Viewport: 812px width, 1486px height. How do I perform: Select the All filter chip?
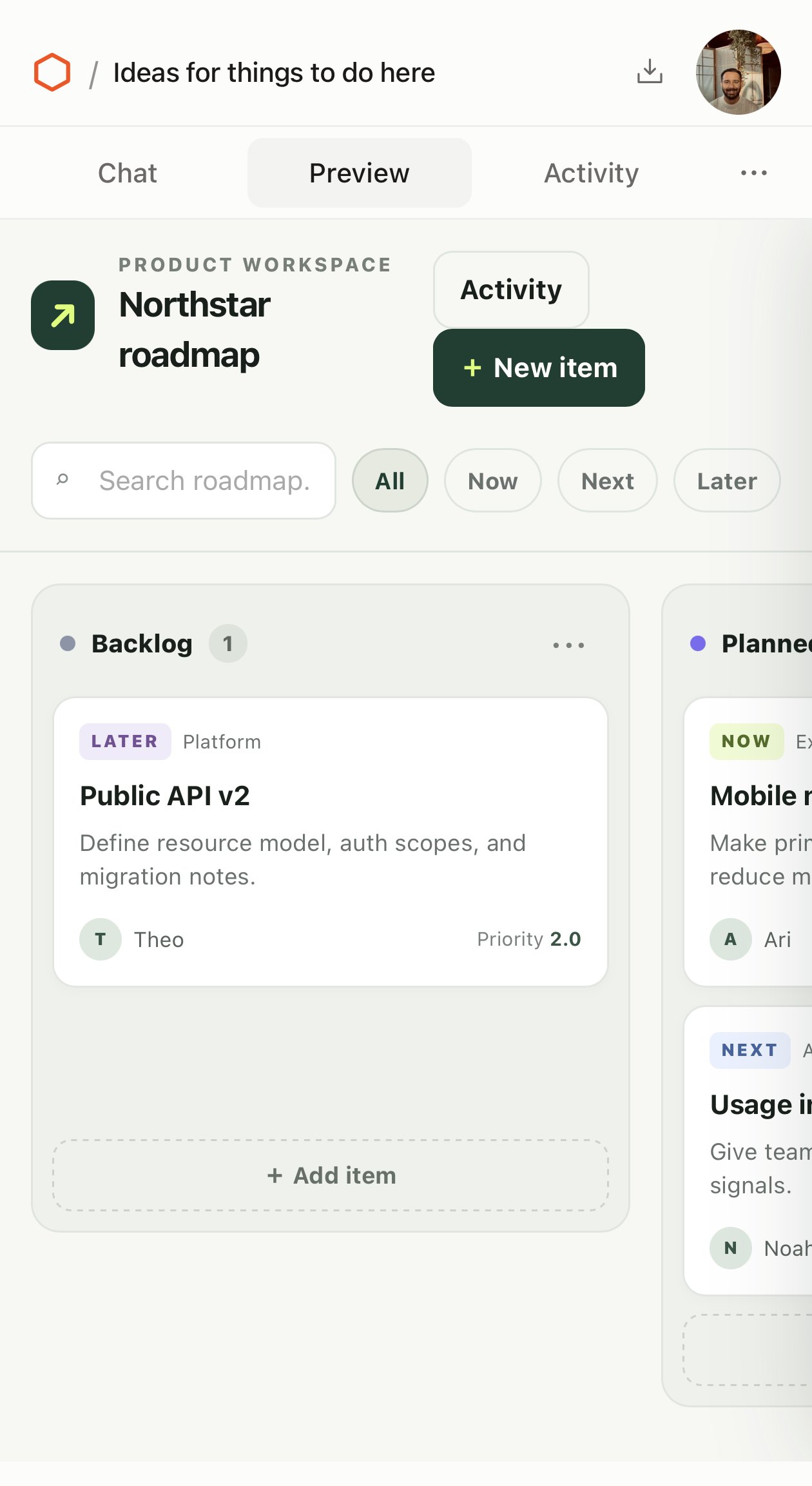click(390, 480)
